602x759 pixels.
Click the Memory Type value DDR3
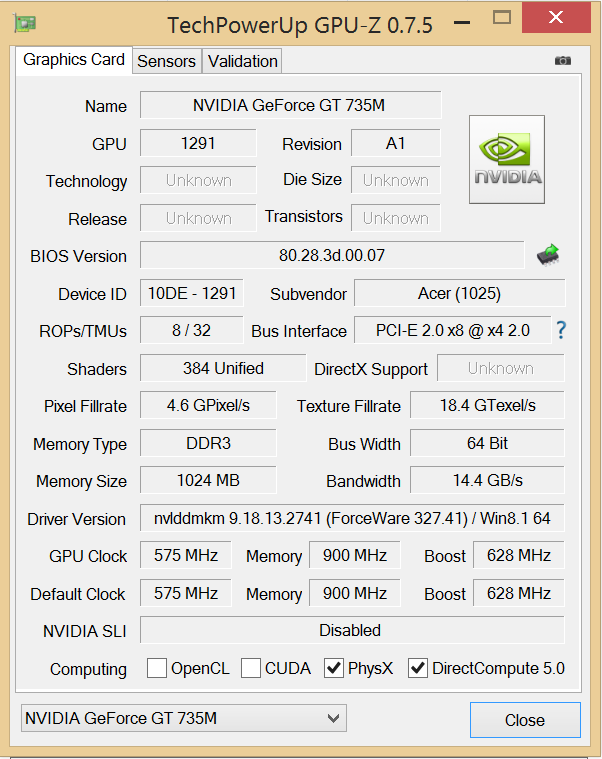pyautogui.click(x=208, y=443)
